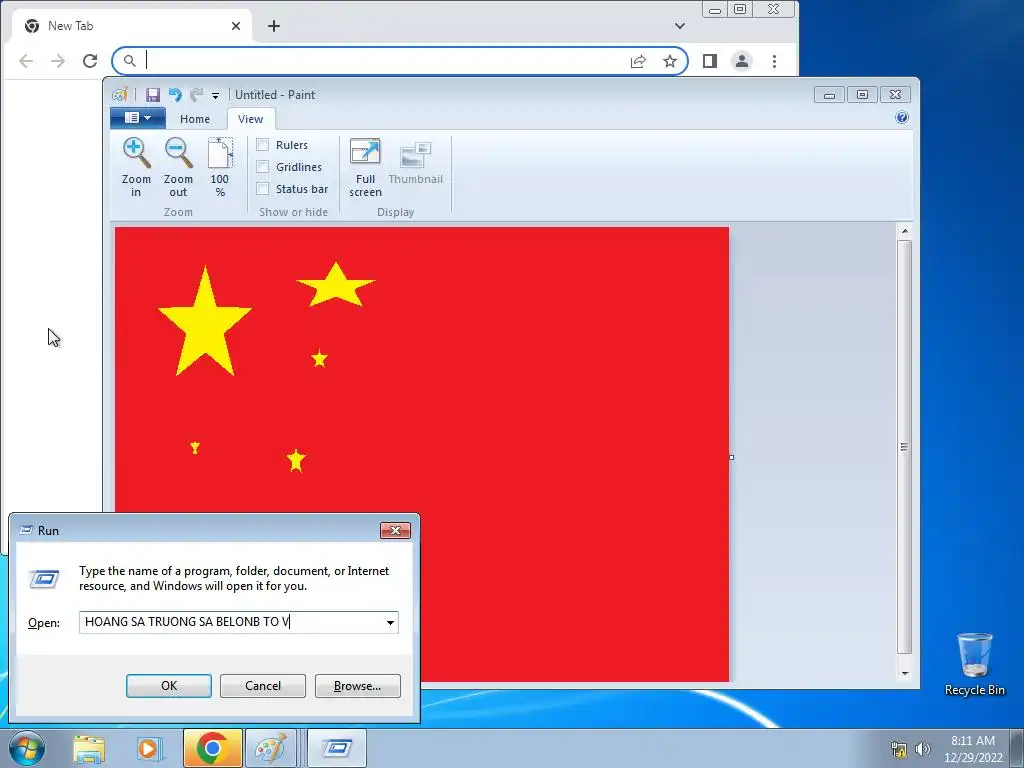Click the Zoom out magnifier in Paint
The width and height of the screenshot is (1024, 768).
178,167
